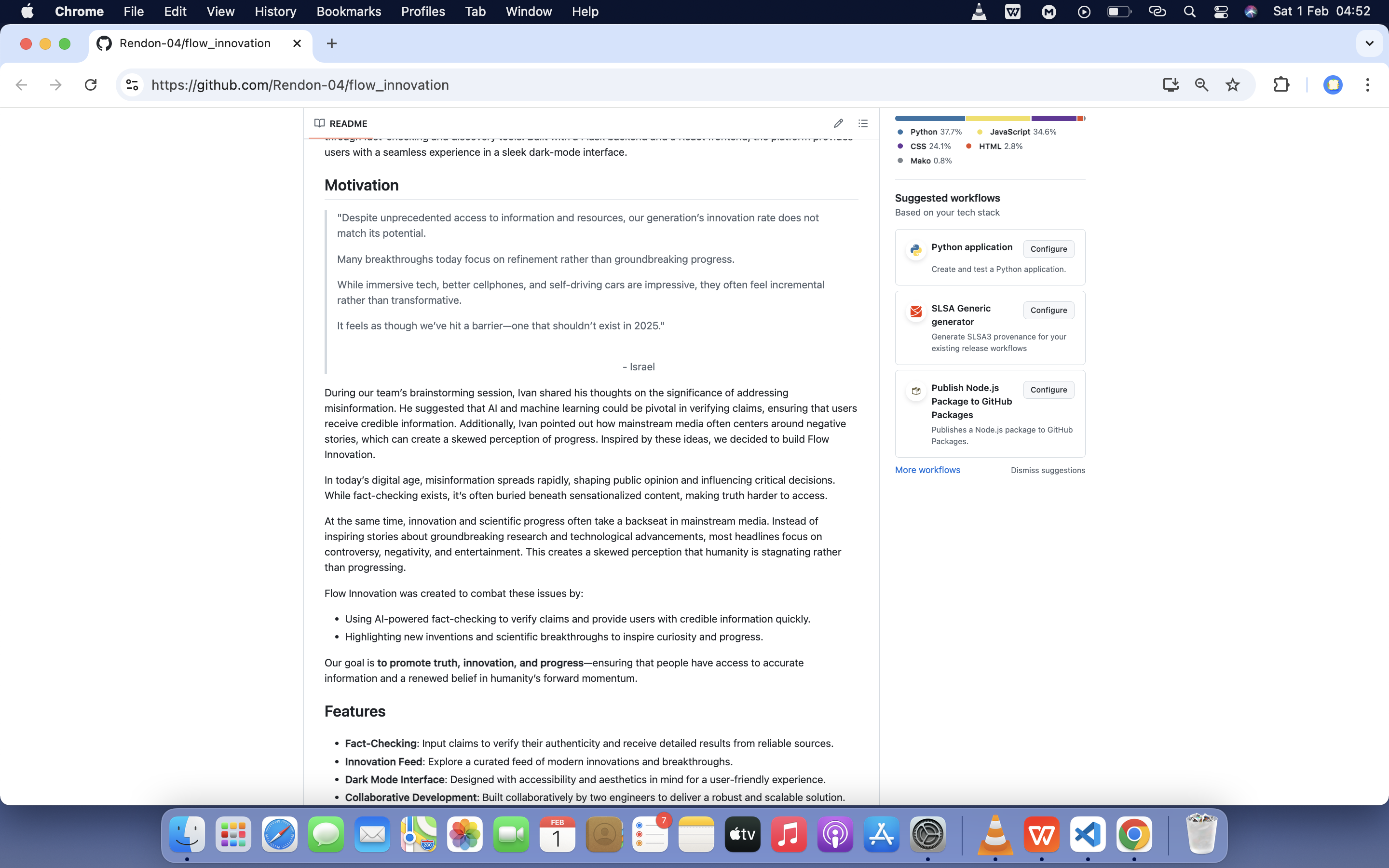View site information icon beside URL

click(132, 85)
